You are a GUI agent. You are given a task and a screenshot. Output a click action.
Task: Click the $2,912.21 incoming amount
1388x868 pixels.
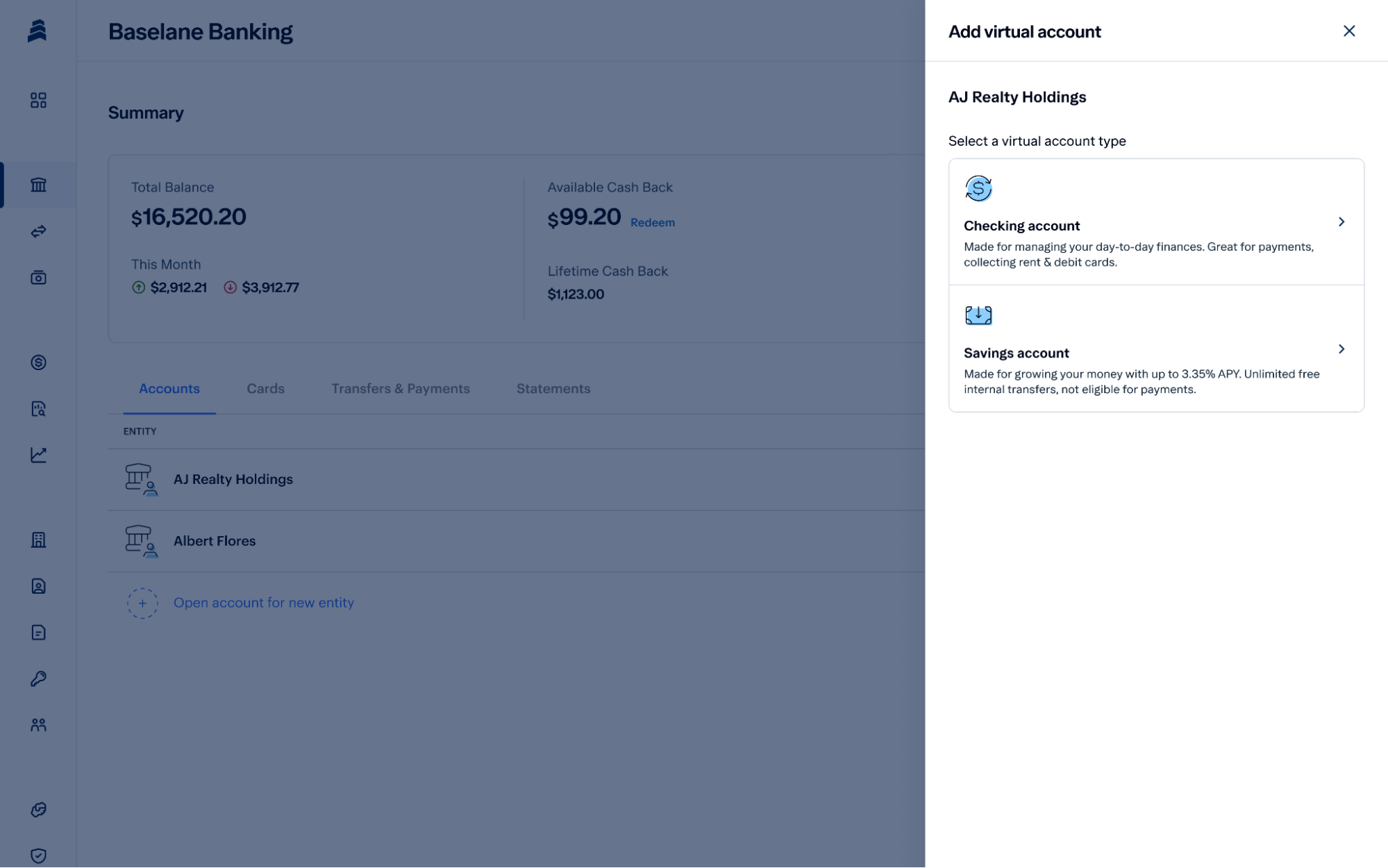178,287
